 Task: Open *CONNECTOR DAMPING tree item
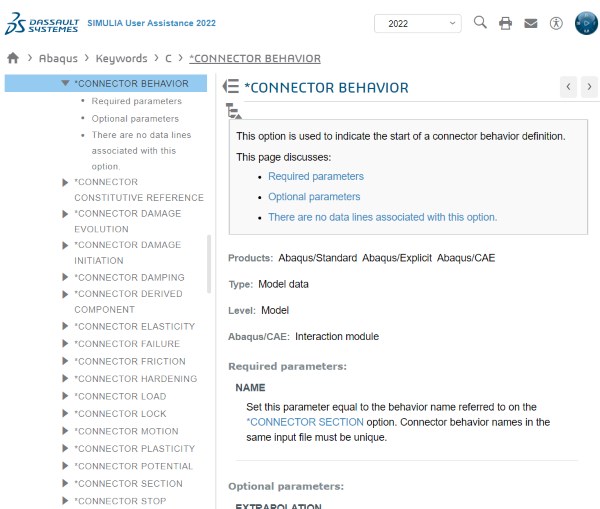pyautogui.click(x=129, y=277)
